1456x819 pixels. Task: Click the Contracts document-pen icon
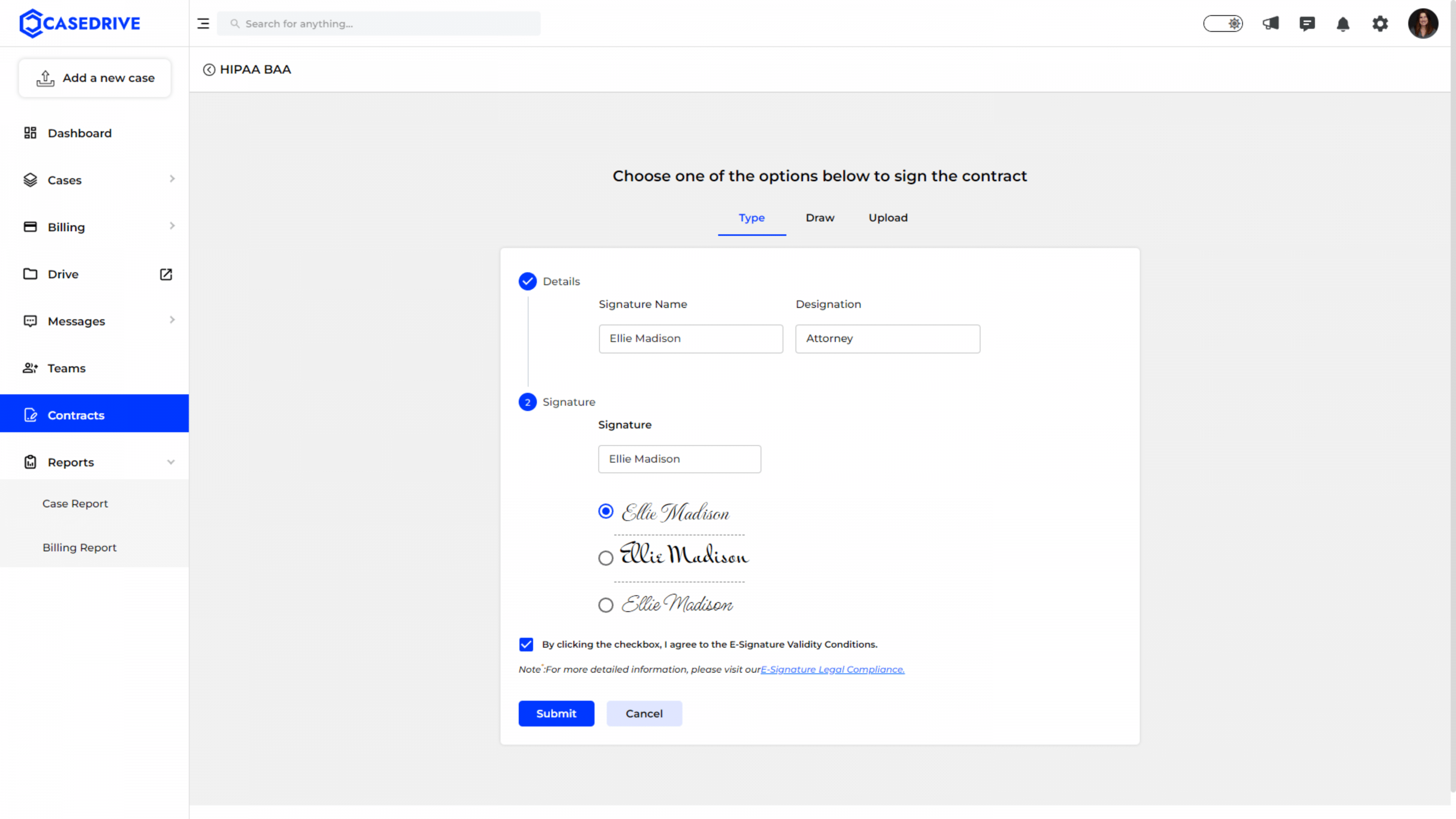pos(30,415)
